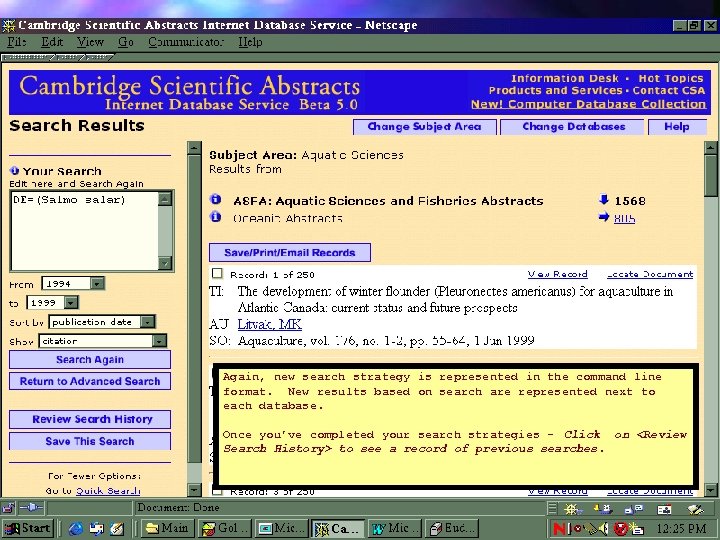
Task: Click the third quick launch icon
Action: [x=117, y=529]
